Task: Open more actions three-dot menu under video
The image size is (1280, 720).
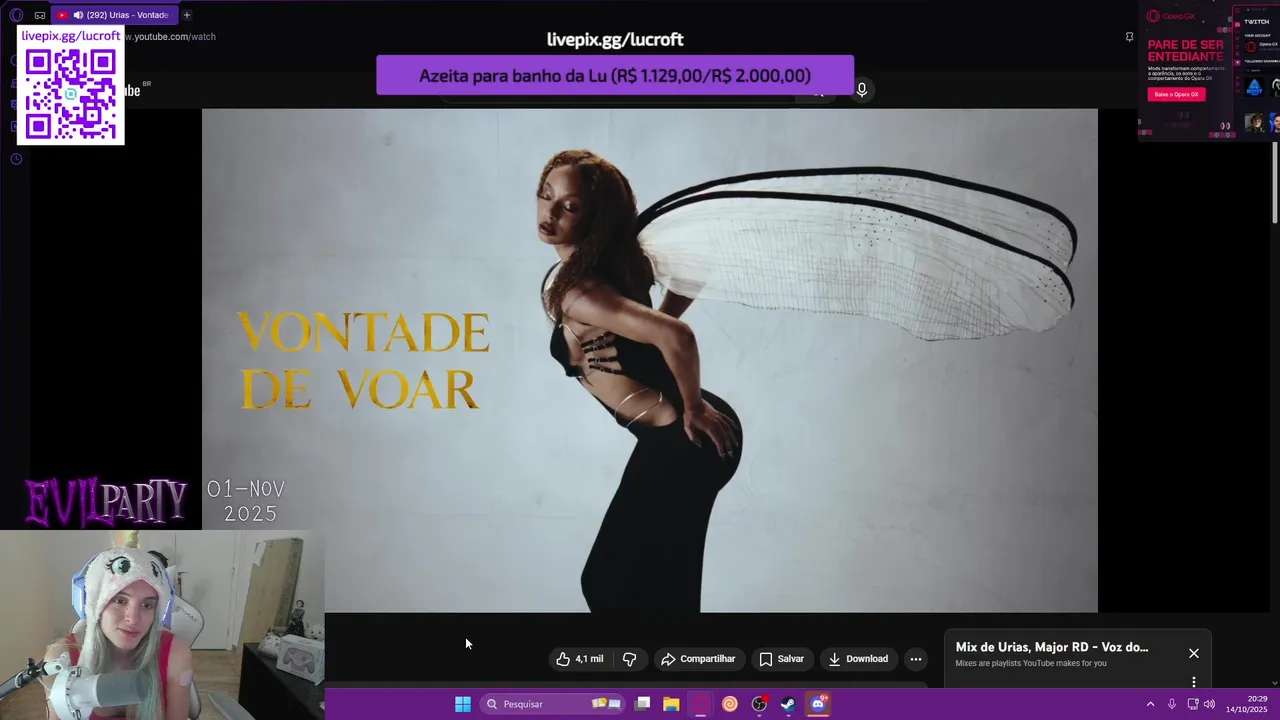Action: pyautogui.click(x=915, y=659)
